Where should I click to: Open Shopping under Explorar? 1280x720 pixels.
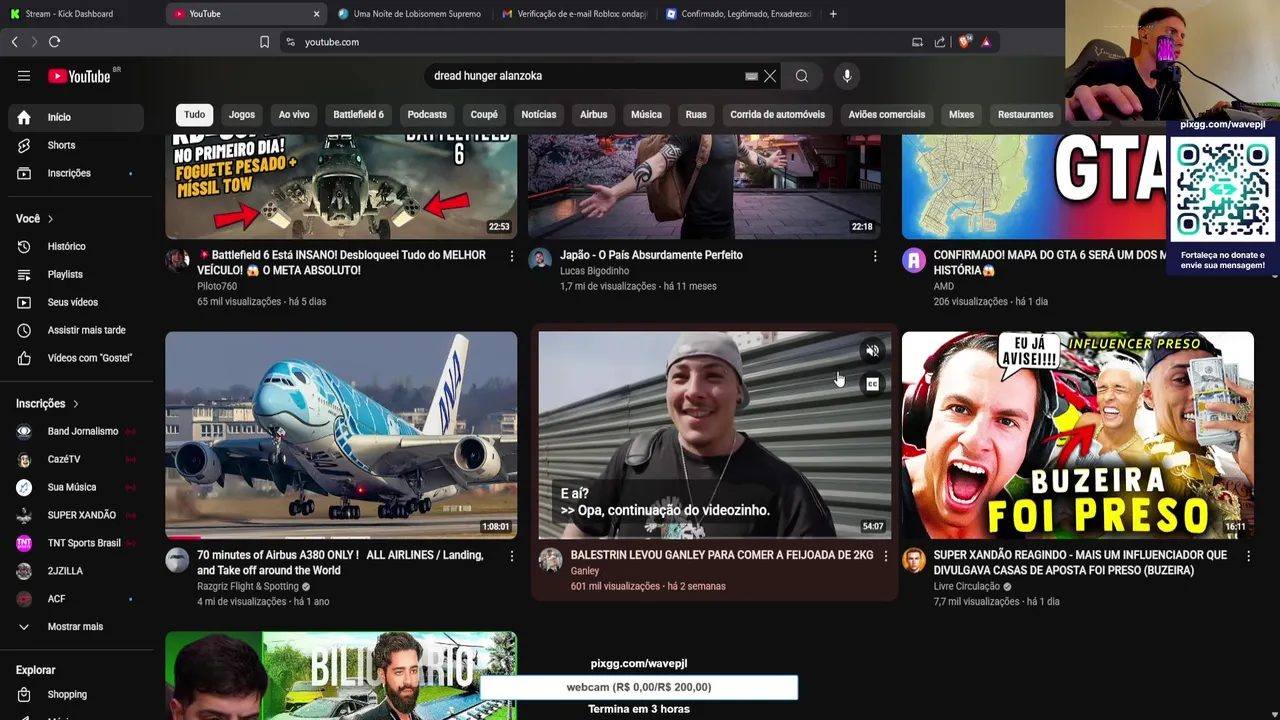coord(76,694)
